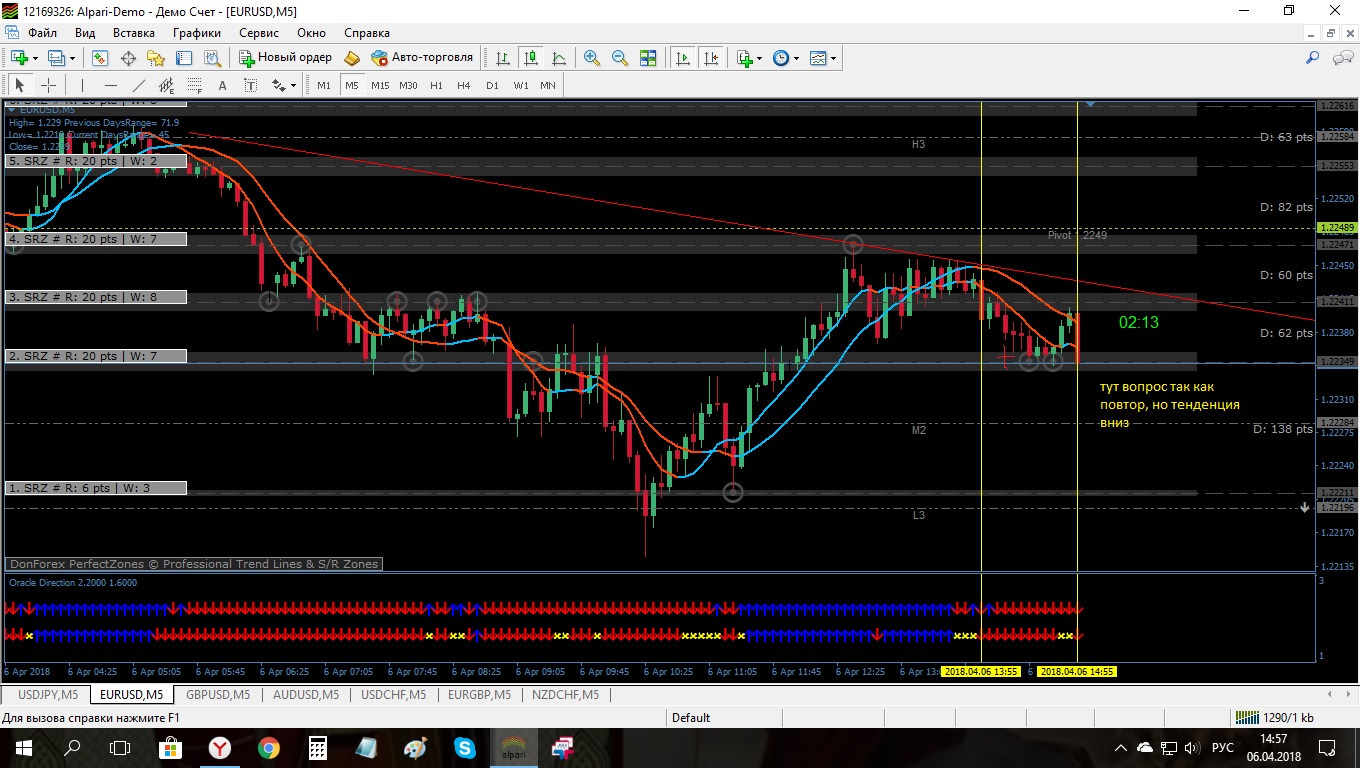
Task: Switch to M15 timeframe
Action: click(380, 85)
